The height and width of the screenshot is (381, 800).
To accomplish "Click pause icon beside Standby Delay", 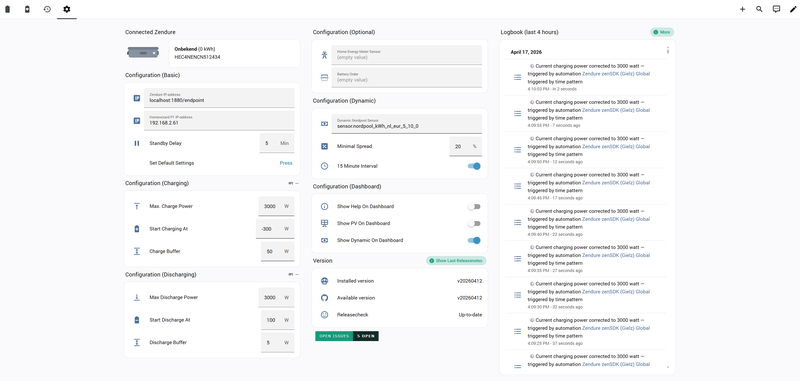I will (x=137, y=143).
